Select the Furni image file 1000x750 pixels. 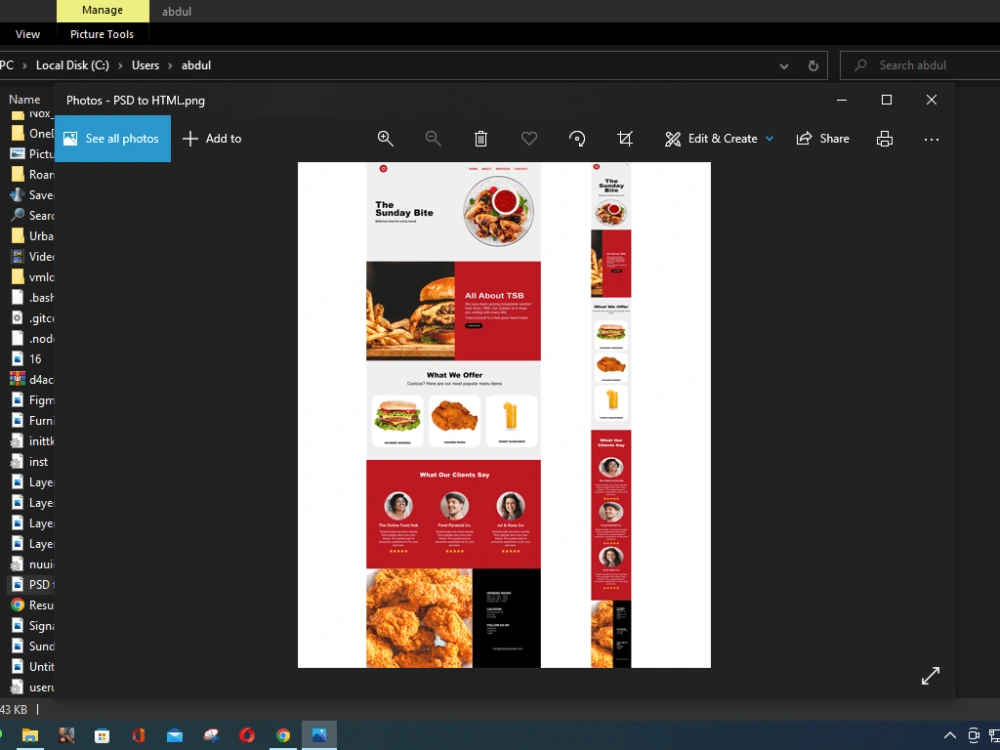33,421
